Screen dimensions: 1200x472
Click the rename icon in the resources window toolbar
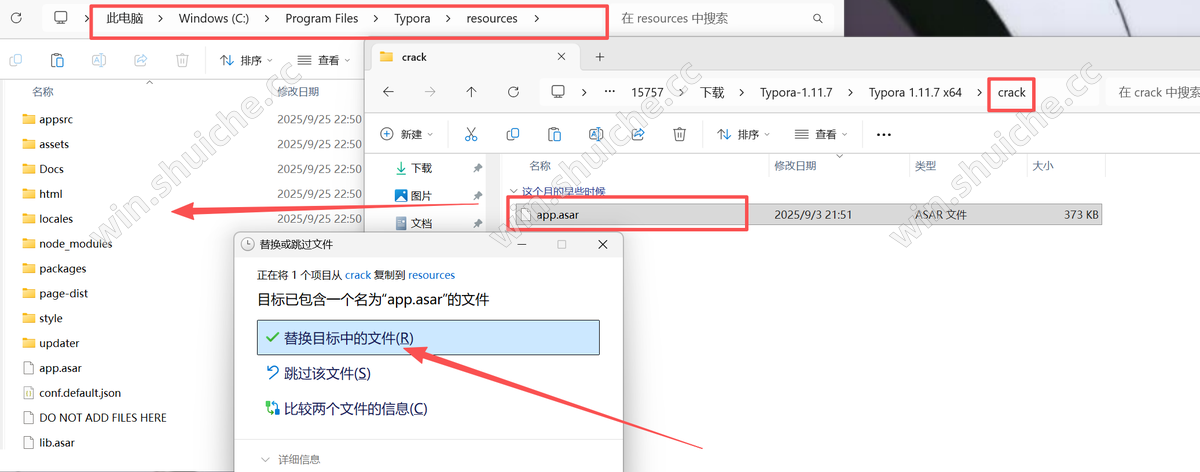[99, 60]
